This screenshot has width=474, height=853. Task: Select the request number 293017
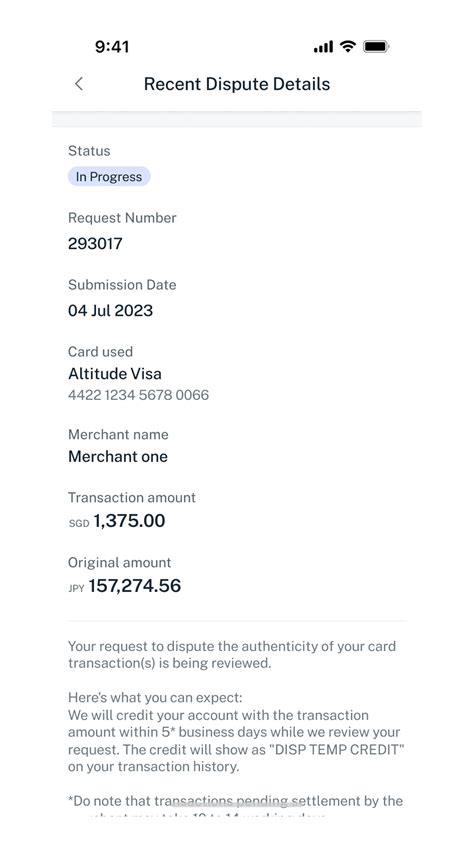(x=95, y=243)
